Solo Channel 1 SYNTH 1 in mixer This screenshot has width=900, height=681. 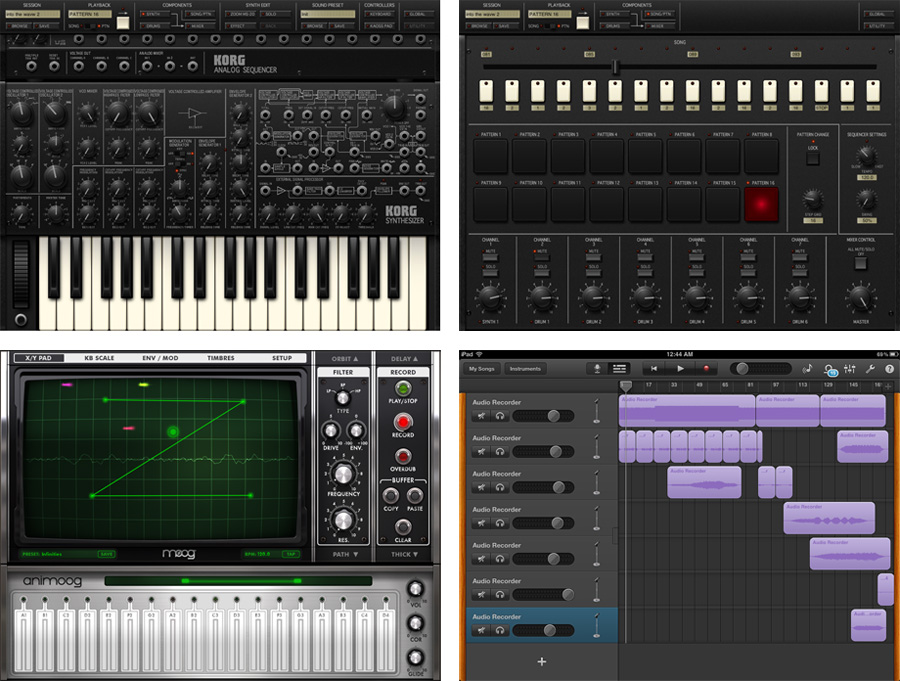(490, 273)
